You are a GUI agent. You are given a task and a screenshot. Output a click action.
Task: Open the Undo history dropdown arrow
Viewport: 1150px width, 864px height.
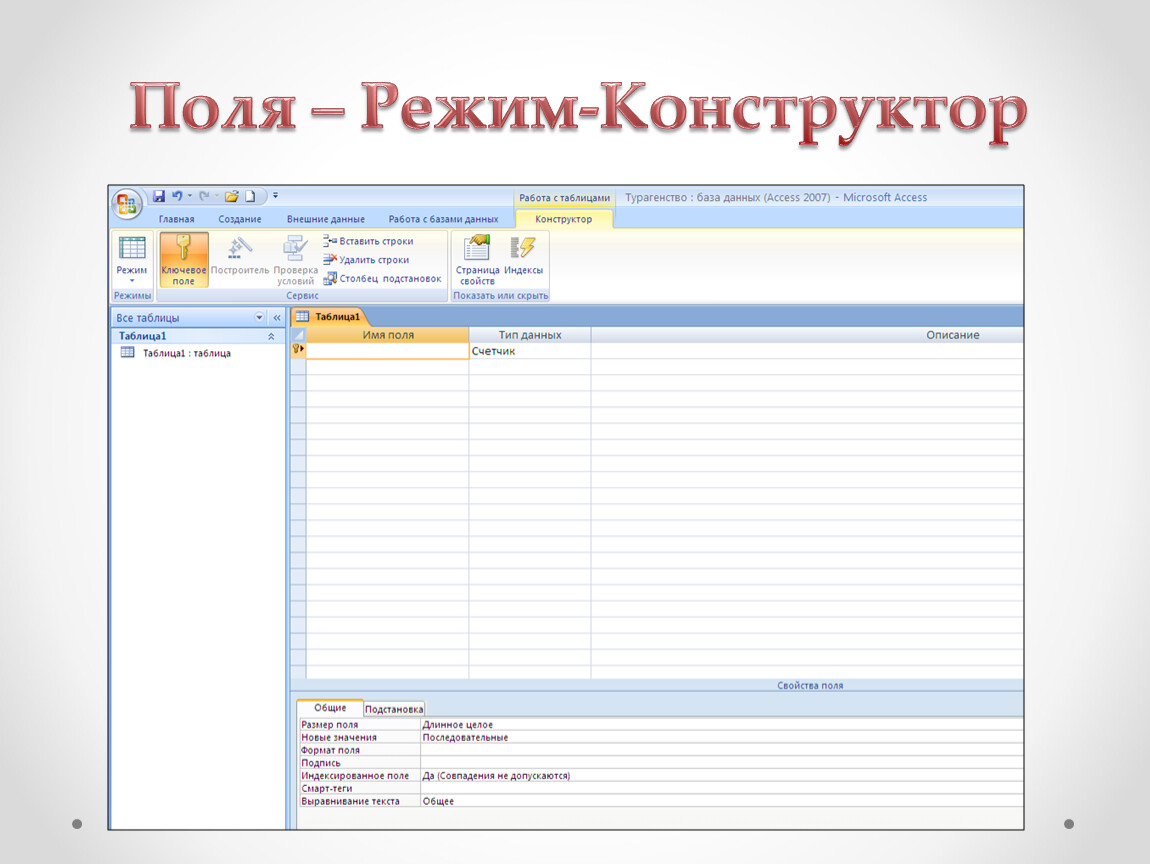(x=190, y=196)
